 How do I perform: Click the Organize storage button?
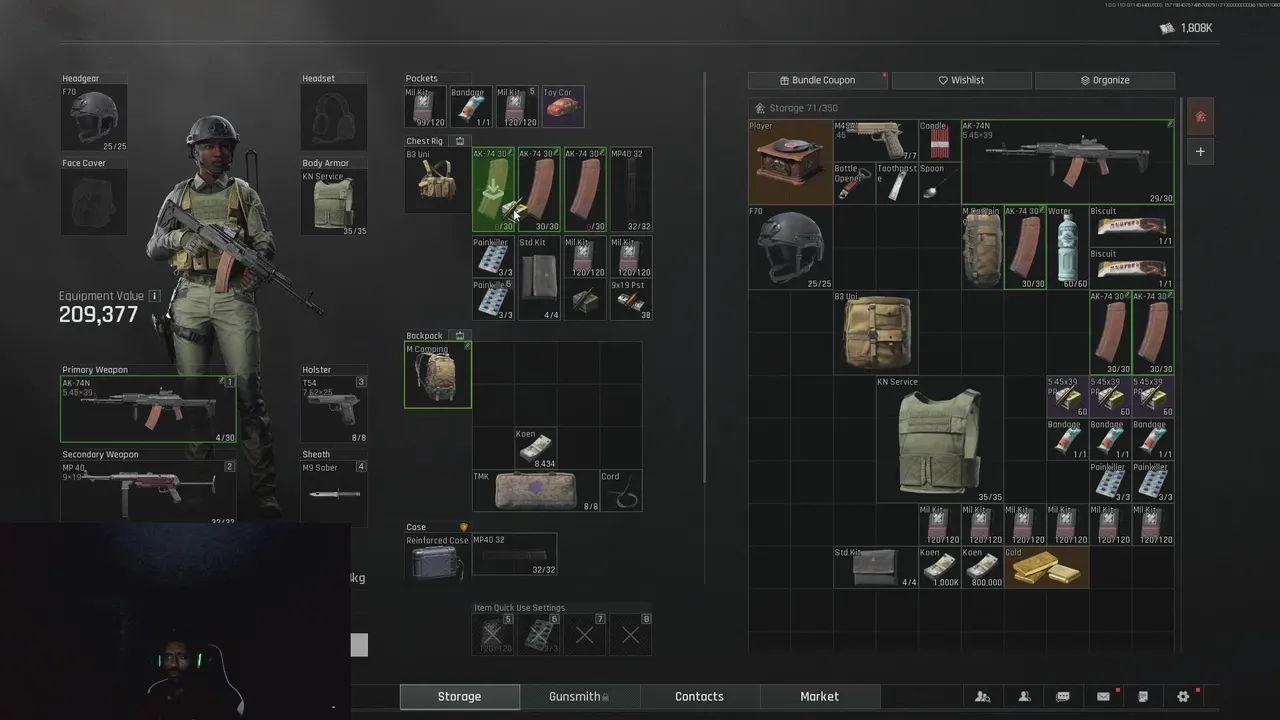point(1105,80)
